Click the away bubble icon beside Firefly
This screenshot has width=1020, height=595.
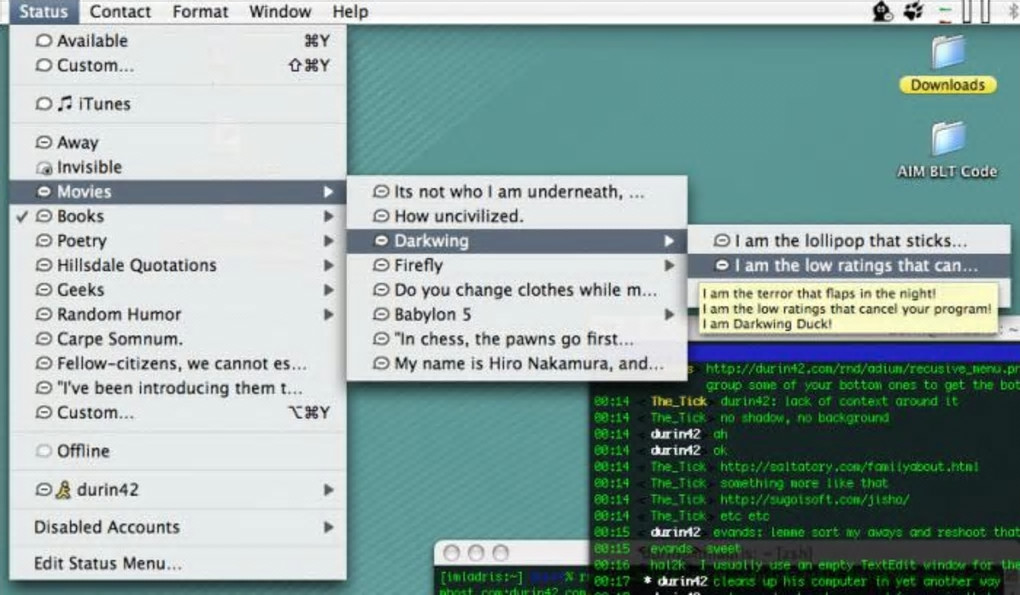381,265
